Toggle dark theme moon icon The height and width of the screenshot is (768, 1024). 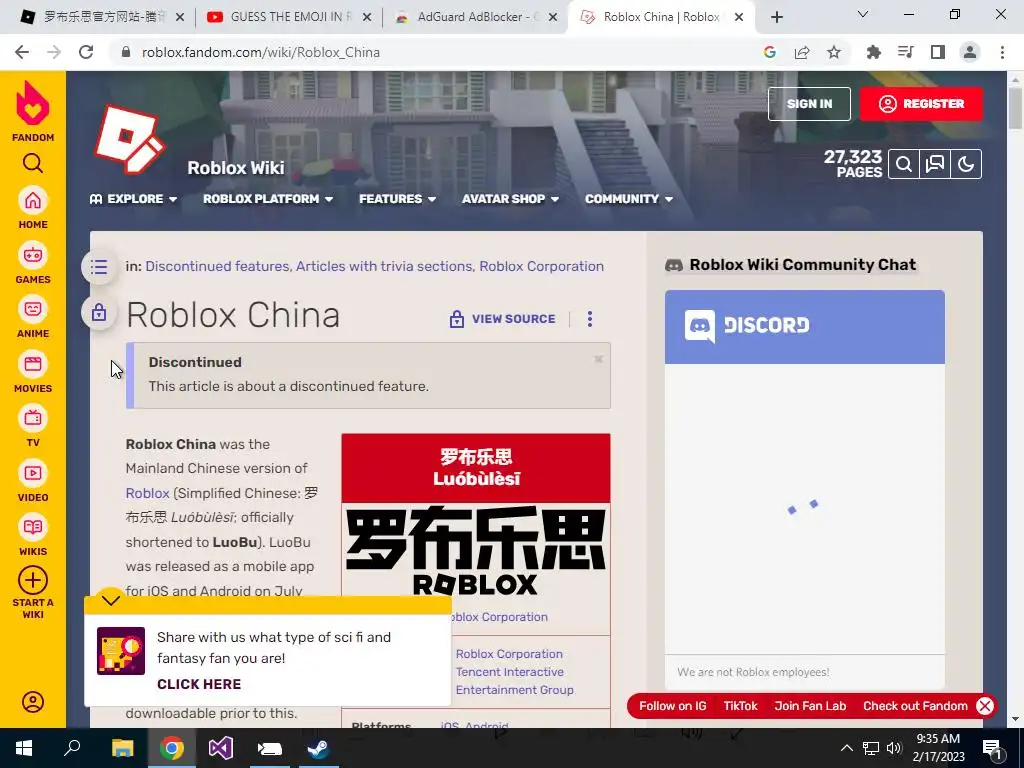click(966, 164)
